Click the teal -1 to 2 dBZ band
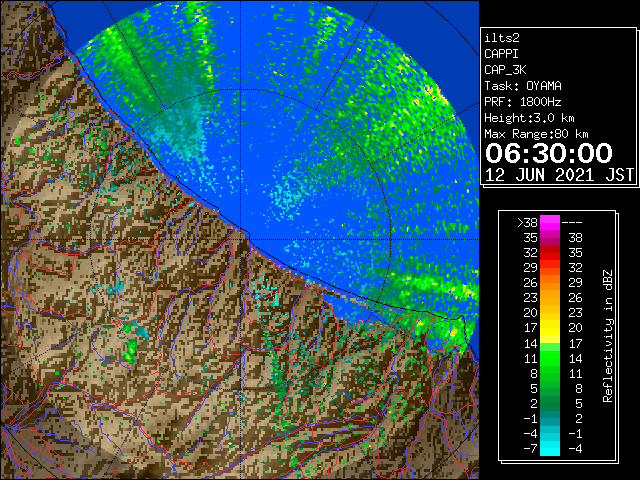The height and width of the screenshot is (480, 640). click(550, 418)
